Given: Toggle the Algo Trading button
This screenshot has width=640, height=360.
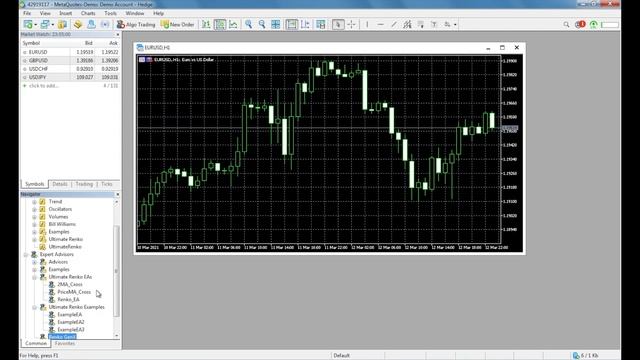Looking at the screenshot, I should point(136,24).
